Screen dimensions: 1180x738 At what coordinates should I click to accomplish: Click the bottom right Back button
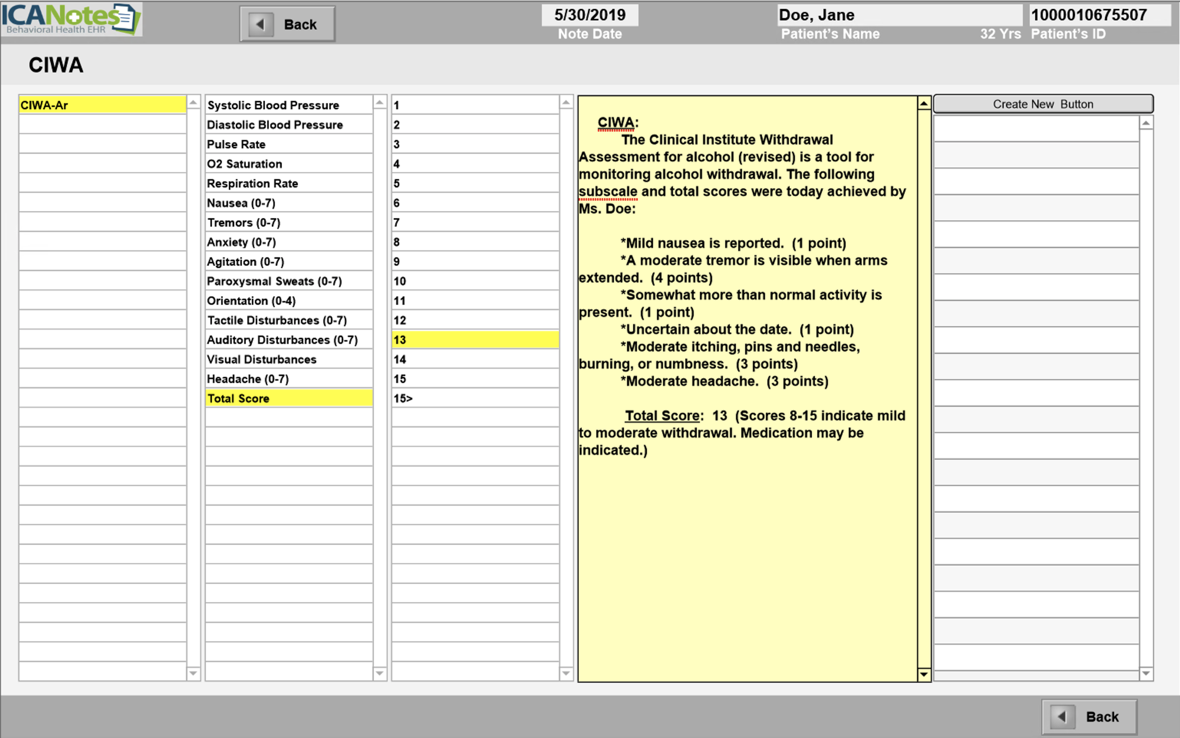point(1089,716)
